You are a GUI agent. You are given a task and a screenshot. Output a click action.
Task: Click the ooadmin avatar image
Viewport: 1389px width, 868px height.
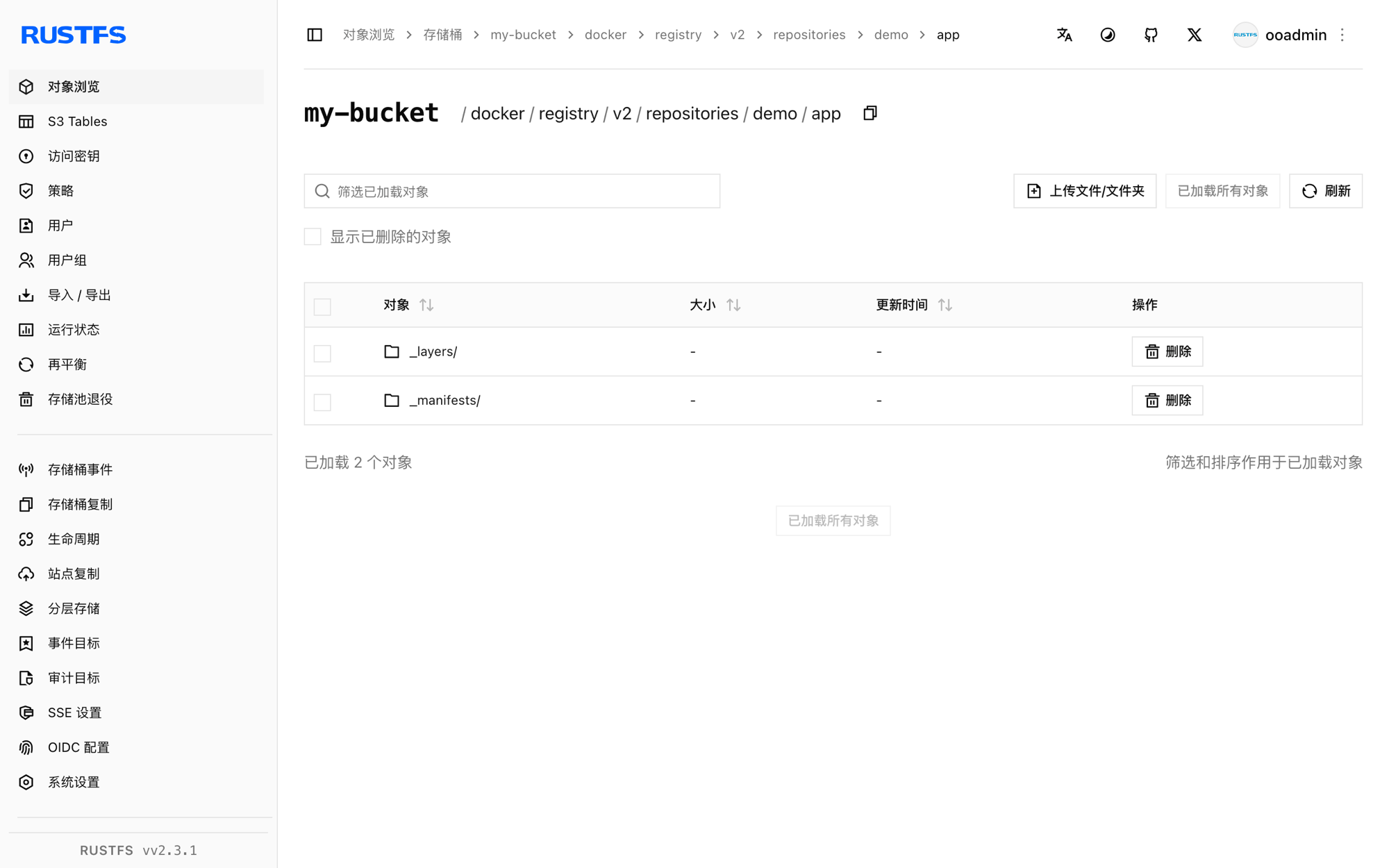click(1245, 35)
